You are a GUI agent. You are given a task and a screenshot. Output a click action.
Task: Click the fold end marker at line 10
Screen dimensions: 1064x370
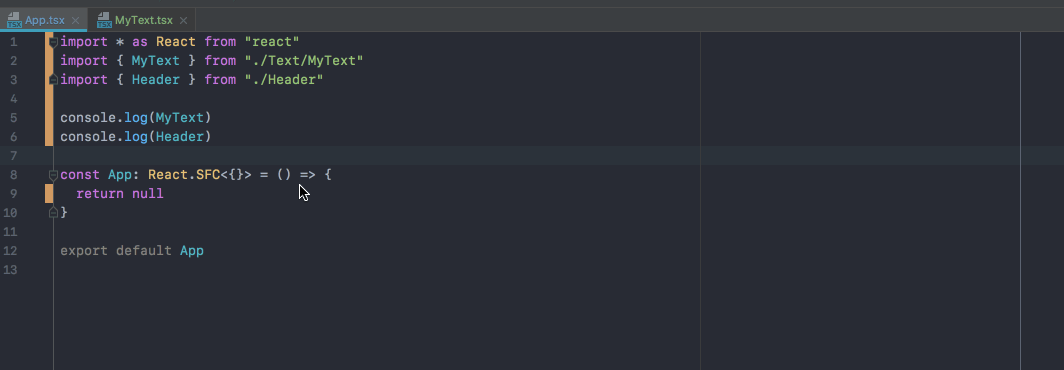pyautogui.click(x=54, y=212)
